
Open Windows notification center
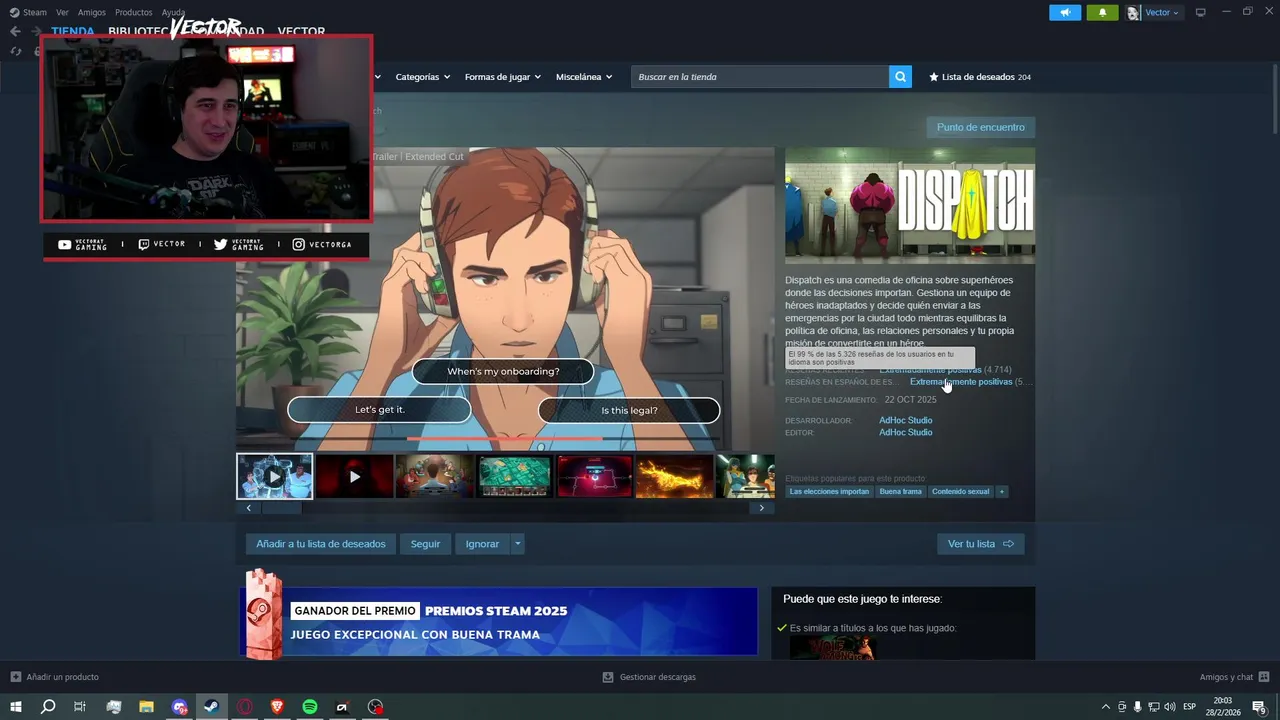pyautogui.click(x=1259, y=707)
